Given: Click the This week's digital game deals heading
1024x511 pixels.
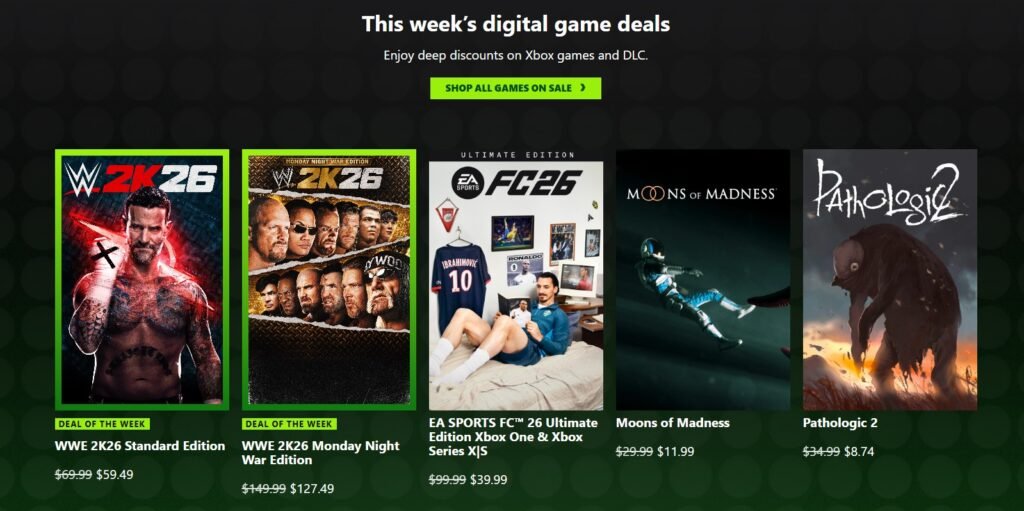Looking at the screenshot, I should (x=516, y=24).
